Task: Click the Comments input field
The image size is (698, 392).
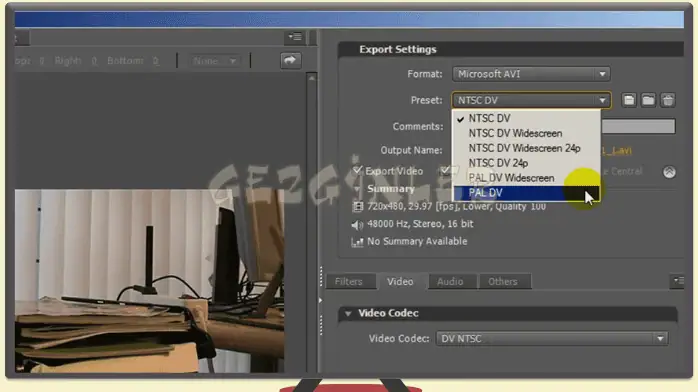Action: click(638, 126)
